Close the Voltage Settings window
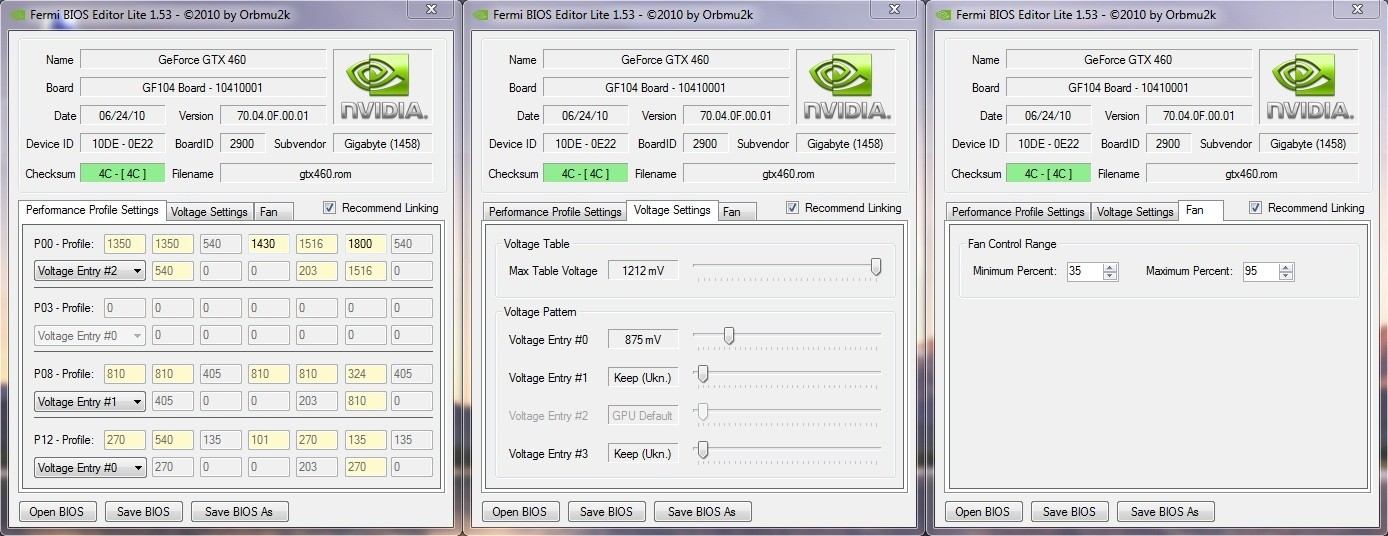Screen dimensions: 1388x536 [894, 9]
